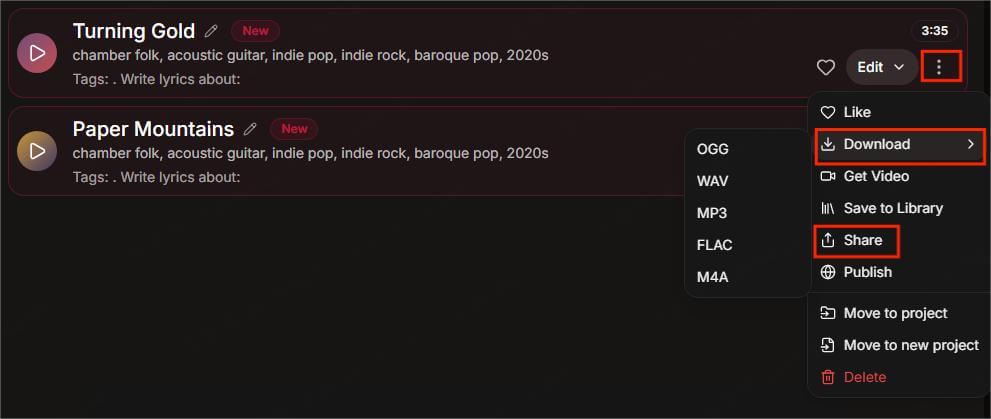
Task: Choose Get Video from the menu
Action: [875, 176]
